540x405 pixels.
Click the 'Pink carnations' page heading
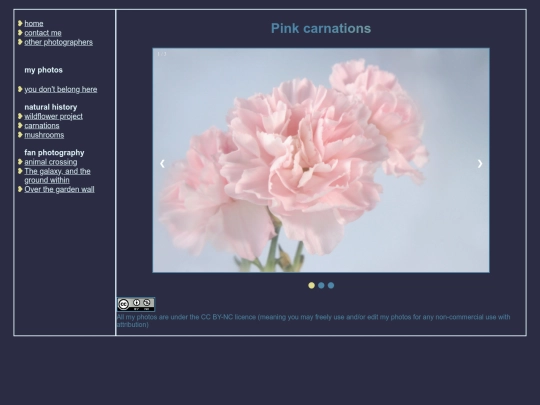(x=321, y=28)
